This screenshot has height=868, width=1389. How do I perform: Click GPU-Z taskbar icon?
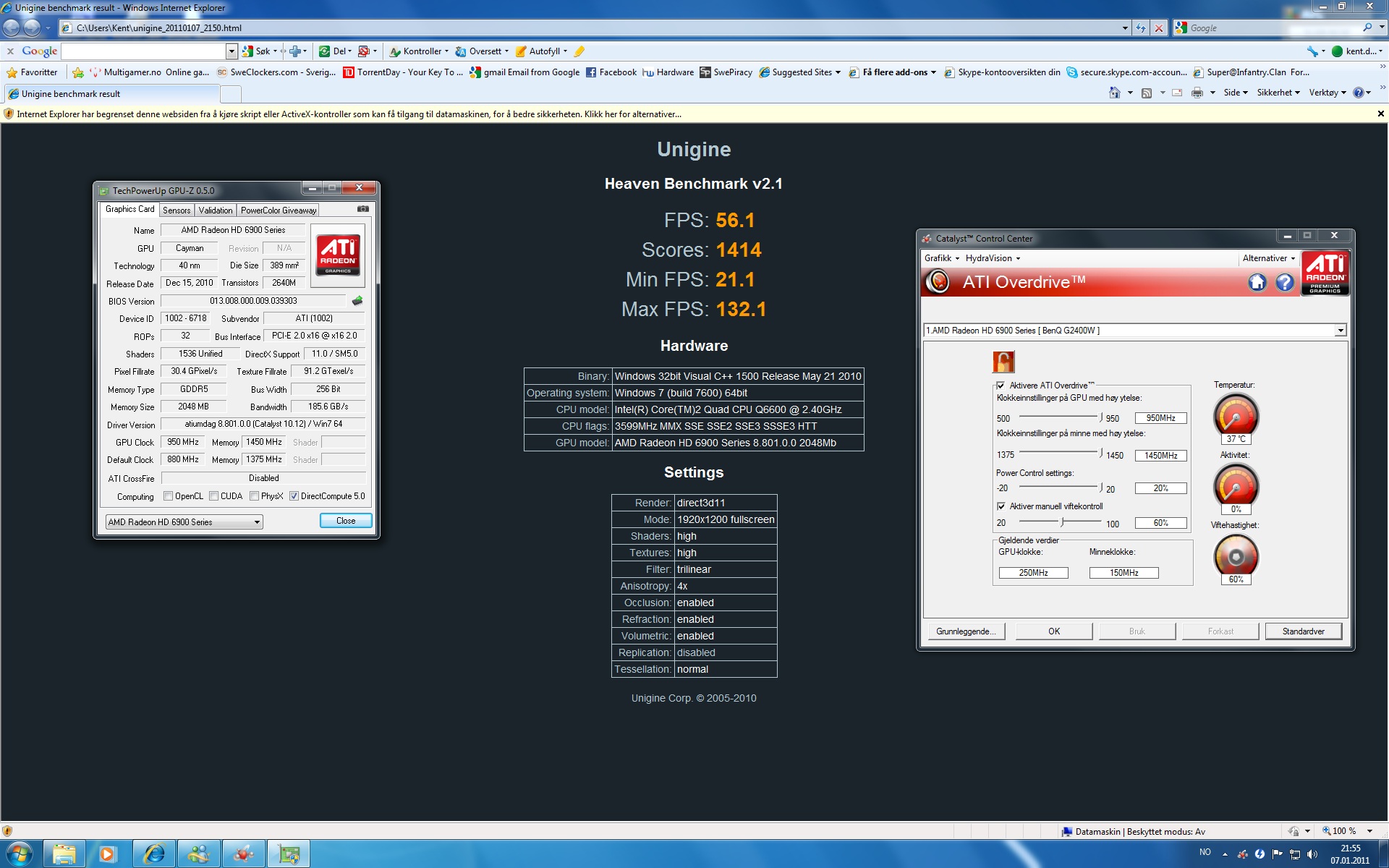coord(289,854)
